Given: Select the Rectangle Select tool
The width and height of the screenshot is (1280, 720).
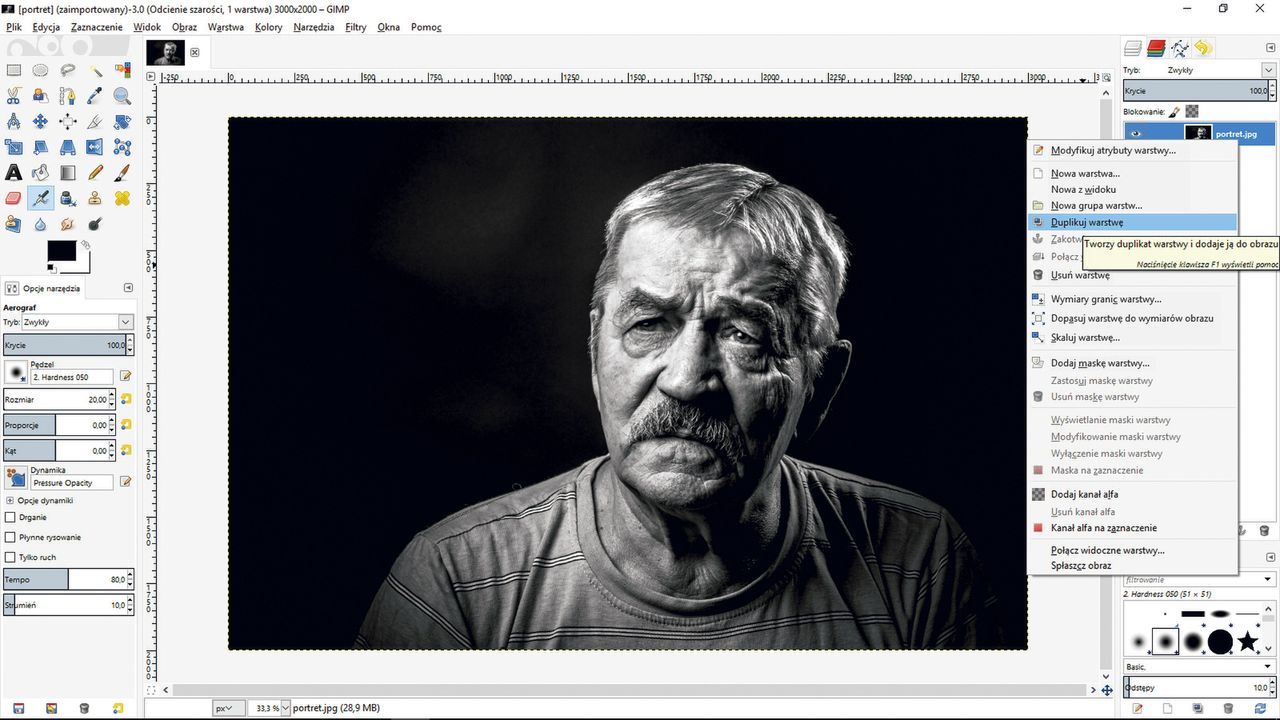Looking at the screenshot, I should coord(13,70).
